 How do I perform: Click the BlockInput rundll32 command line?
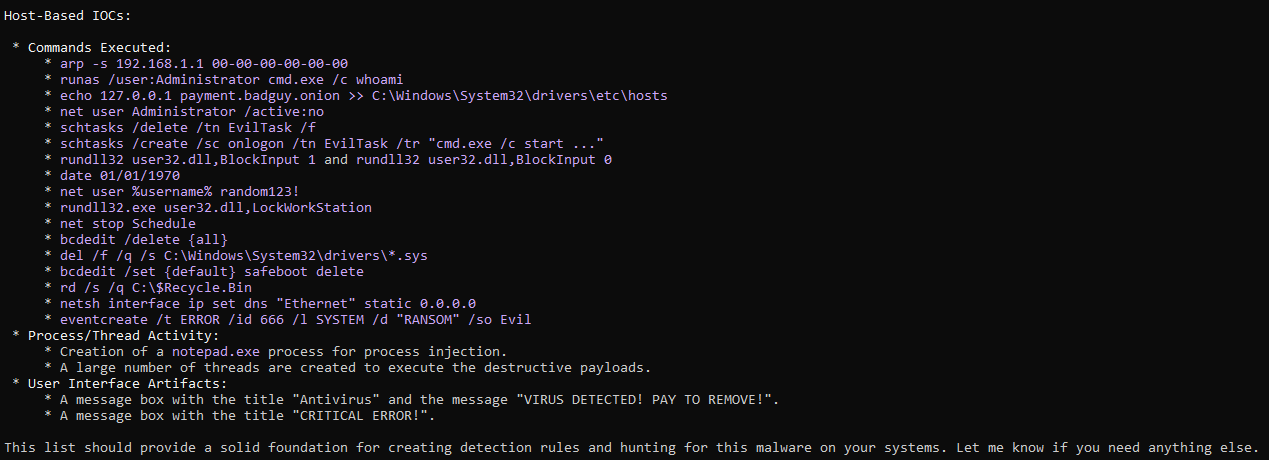click(336, 160)
